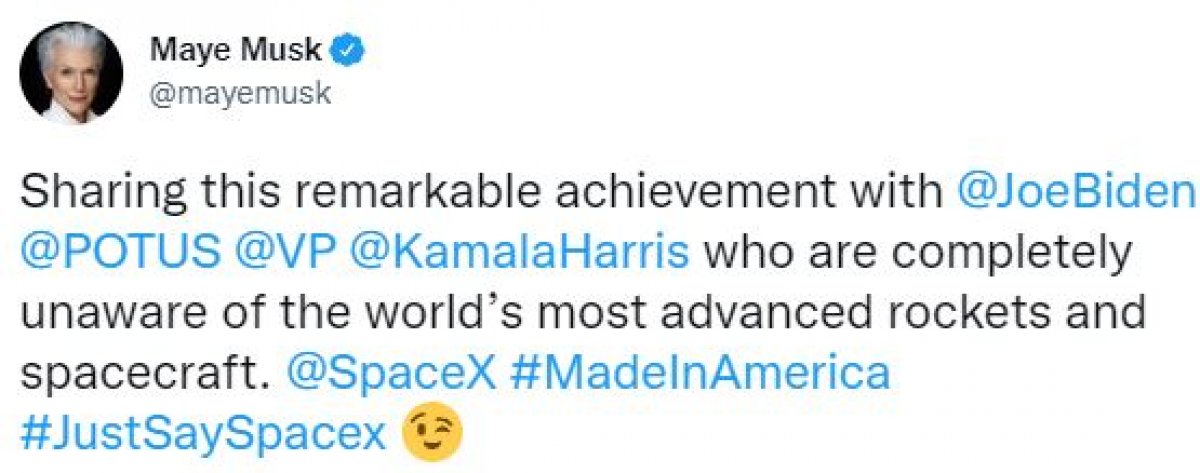Click Maye Musk's profile avatar photo
The height and width of the screenshot is (473, 1200).
72,73
